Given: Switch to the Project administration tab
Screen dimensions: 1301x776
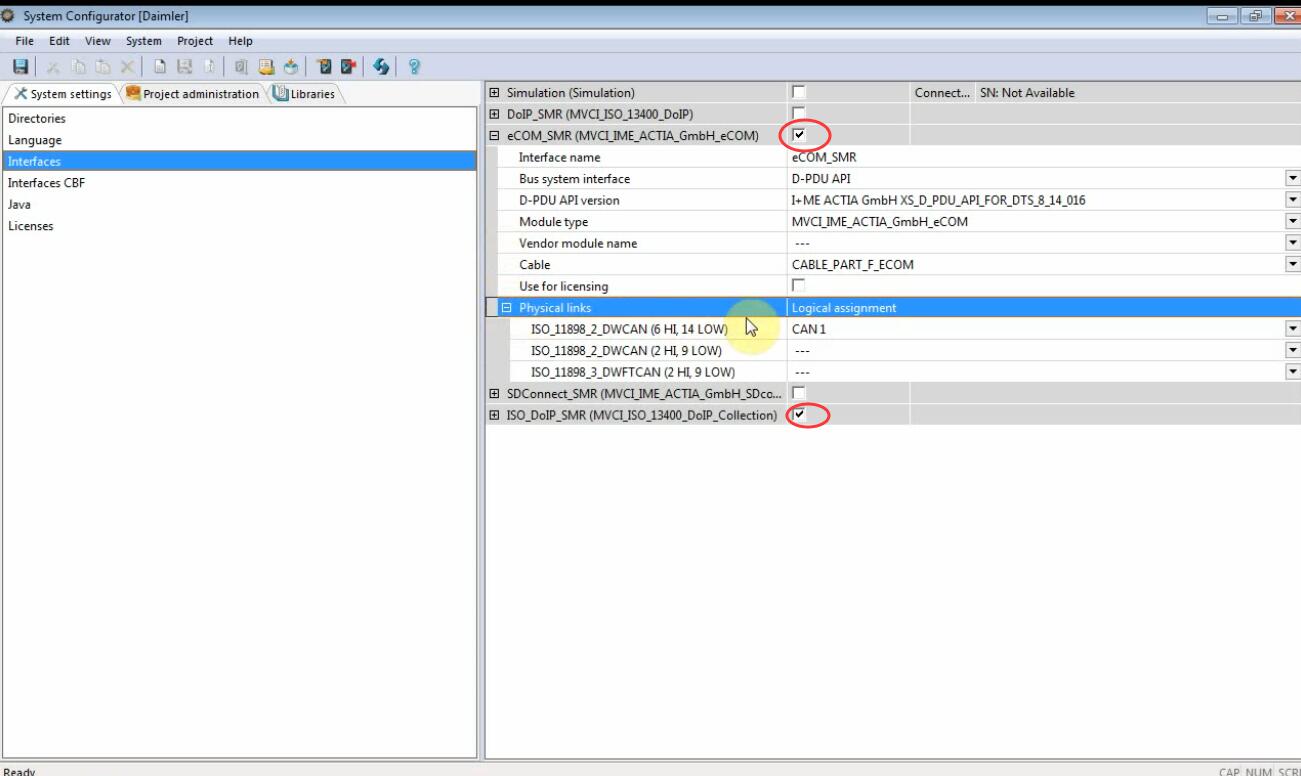Looking at the screenshot, I should 192,94.
